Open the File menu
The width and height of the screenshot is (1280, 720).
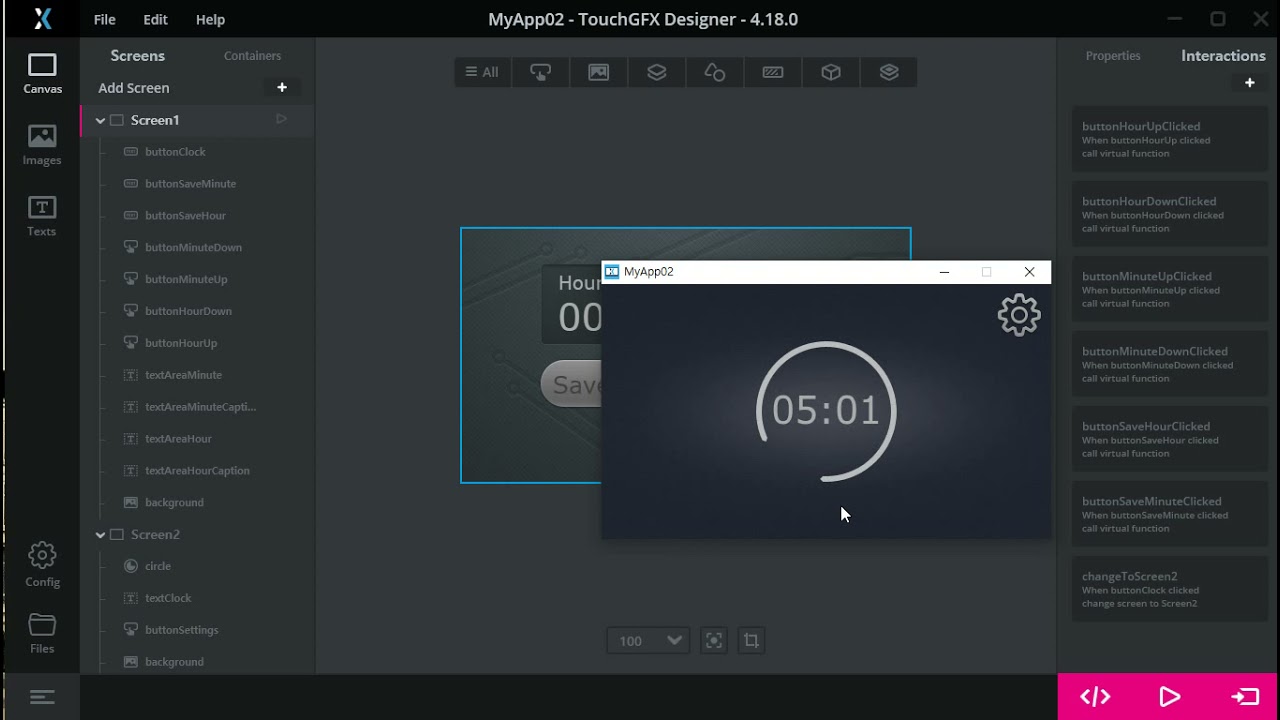coord(104,19)
